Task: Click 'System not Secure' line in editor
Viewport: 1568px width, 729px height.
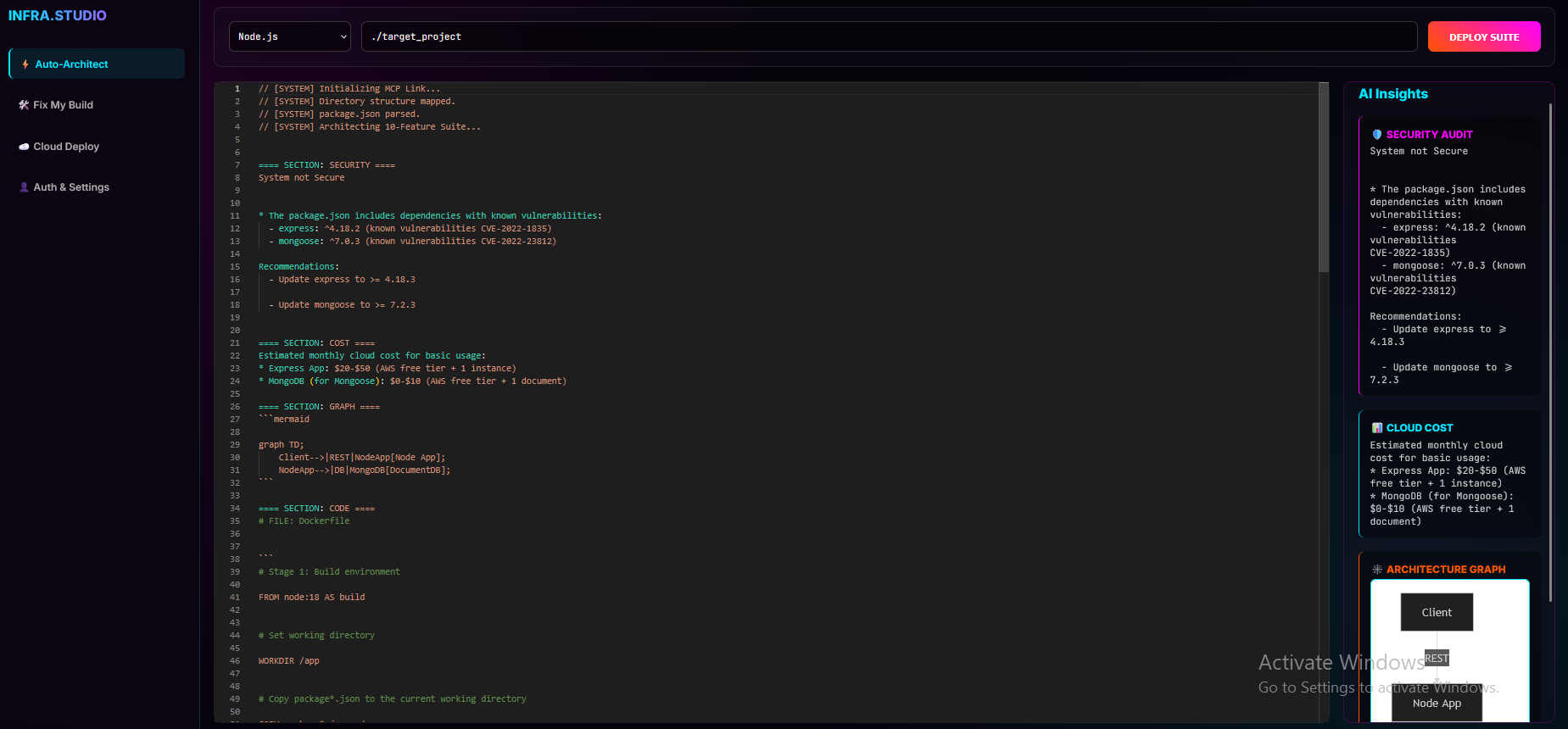Action: coord(301,177)
